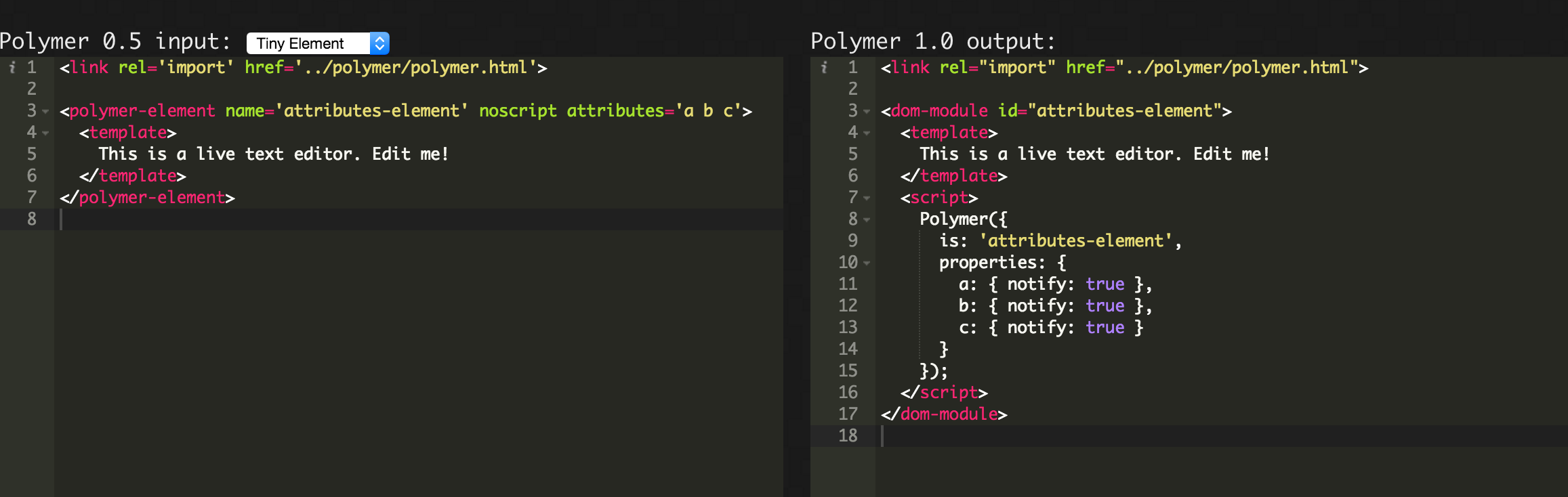Click the 'c: { notify: true }' line

click(x=1051, y=327)
